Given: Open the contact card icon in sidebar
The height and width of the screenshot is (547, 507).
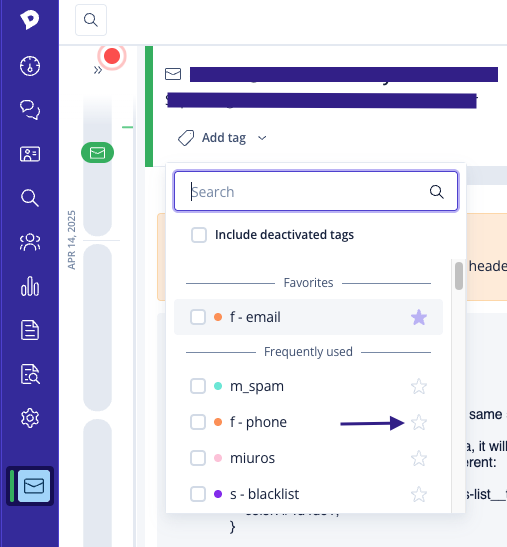Looking at the screenshot, I should pos(30,154).
